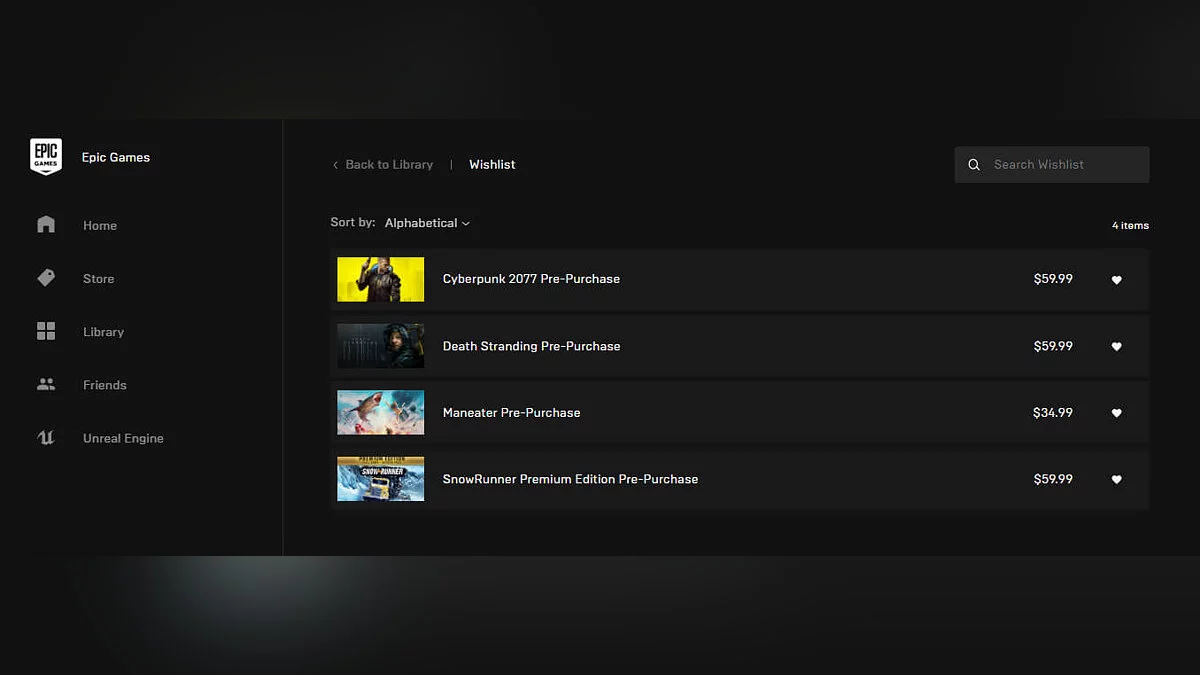Open Cyberpunk 2077 Pre-Purchase title
Viewport: 1200px width, 675px height.
531,279
